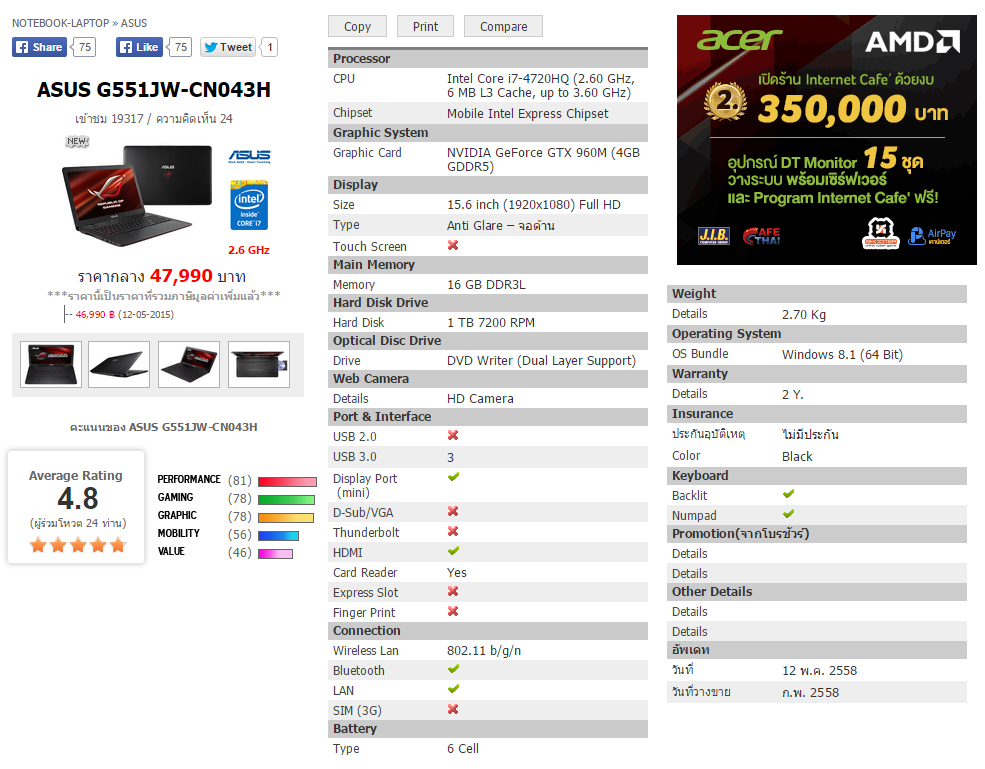Viewport: 985px width, 769px height.
Task: Click the Touch Screen red cross icon
Action: (453, 245)
